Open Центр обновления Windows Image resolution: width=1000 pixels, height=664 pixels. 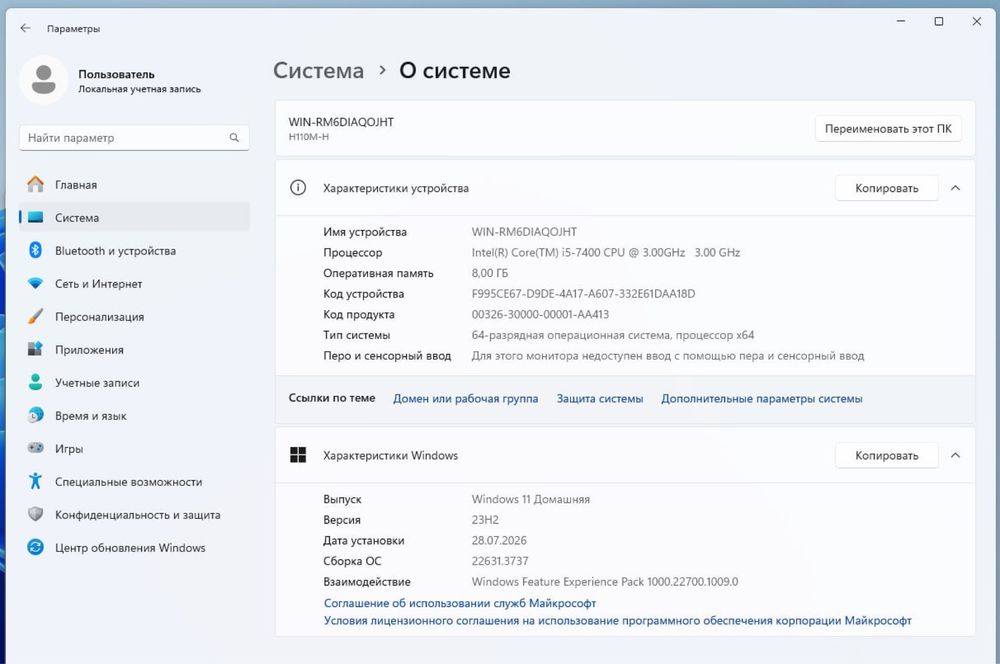[x=135, y=548]
